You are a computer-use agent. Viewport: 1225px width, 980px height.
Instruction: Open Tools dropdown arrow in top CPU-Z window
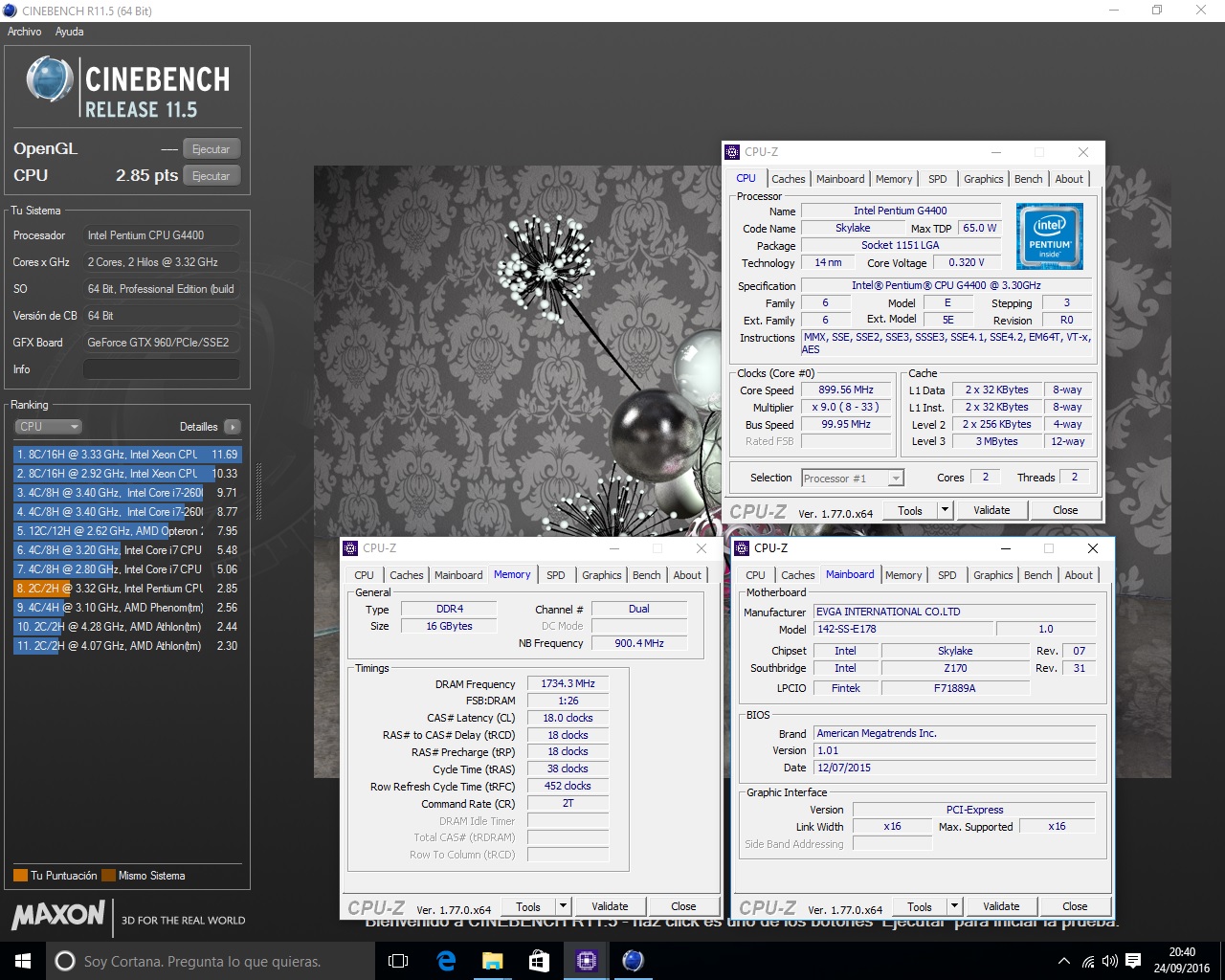(945, 510)
